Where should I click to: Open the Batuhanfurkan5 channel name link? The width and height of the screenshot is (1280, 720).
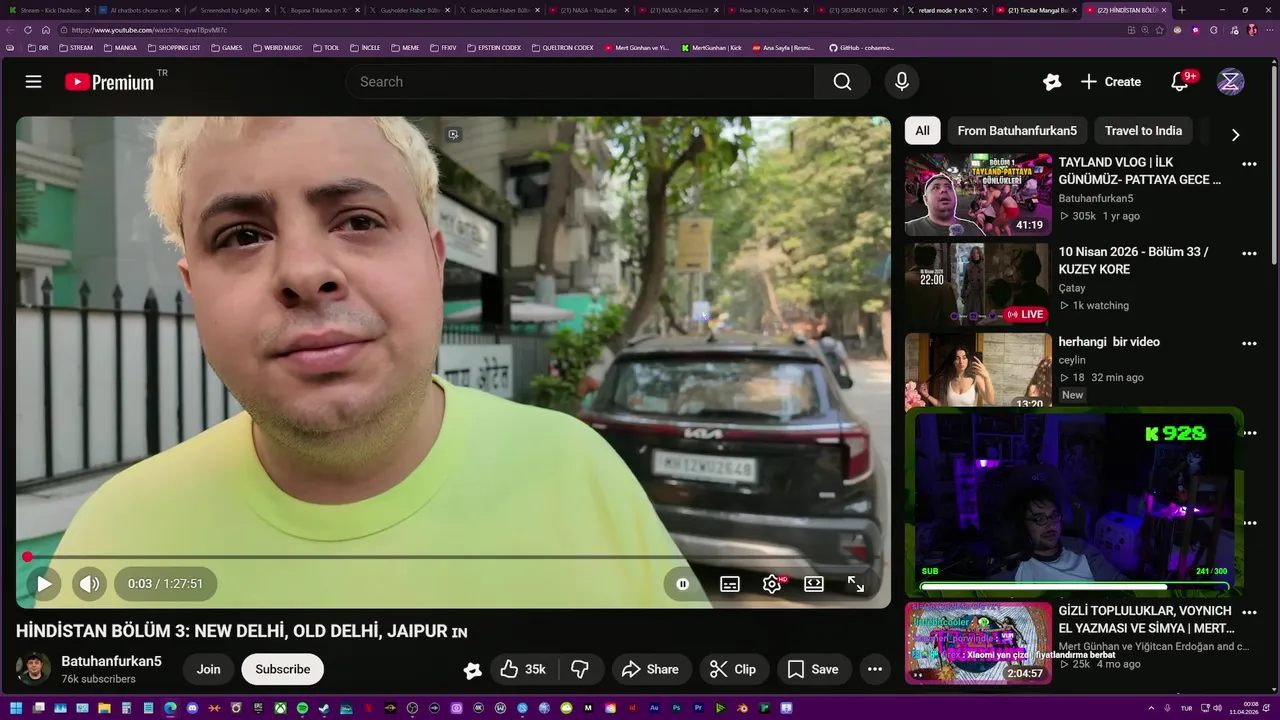[x=111, y=661]
